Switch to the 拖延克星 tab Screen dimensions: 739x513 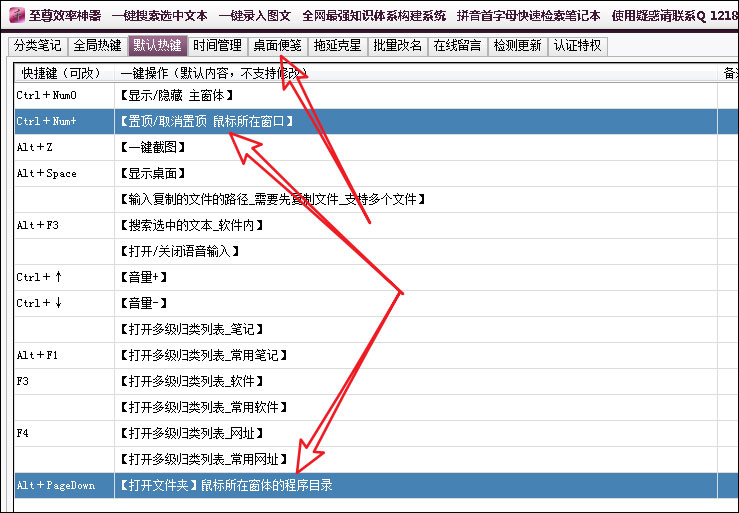pos(337,45)
